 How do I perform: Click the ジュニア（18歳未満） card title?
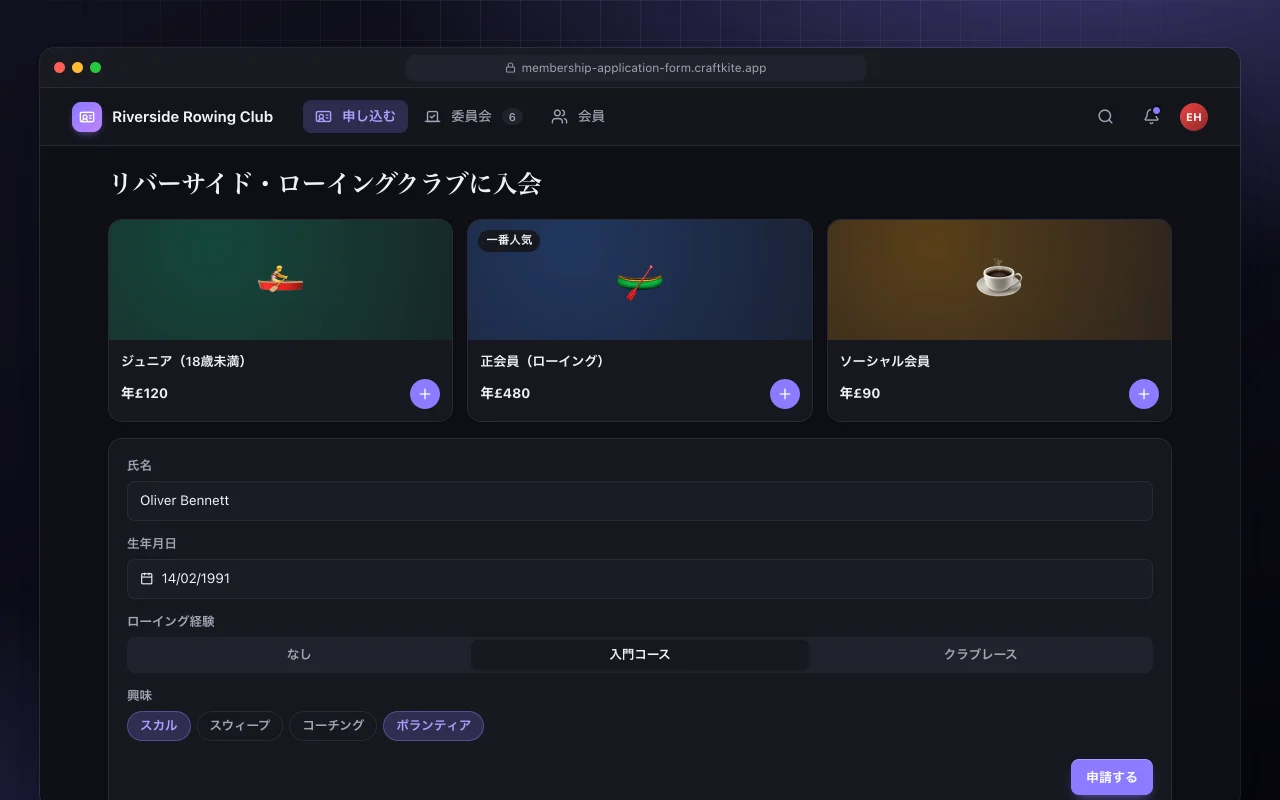point(186,361)
